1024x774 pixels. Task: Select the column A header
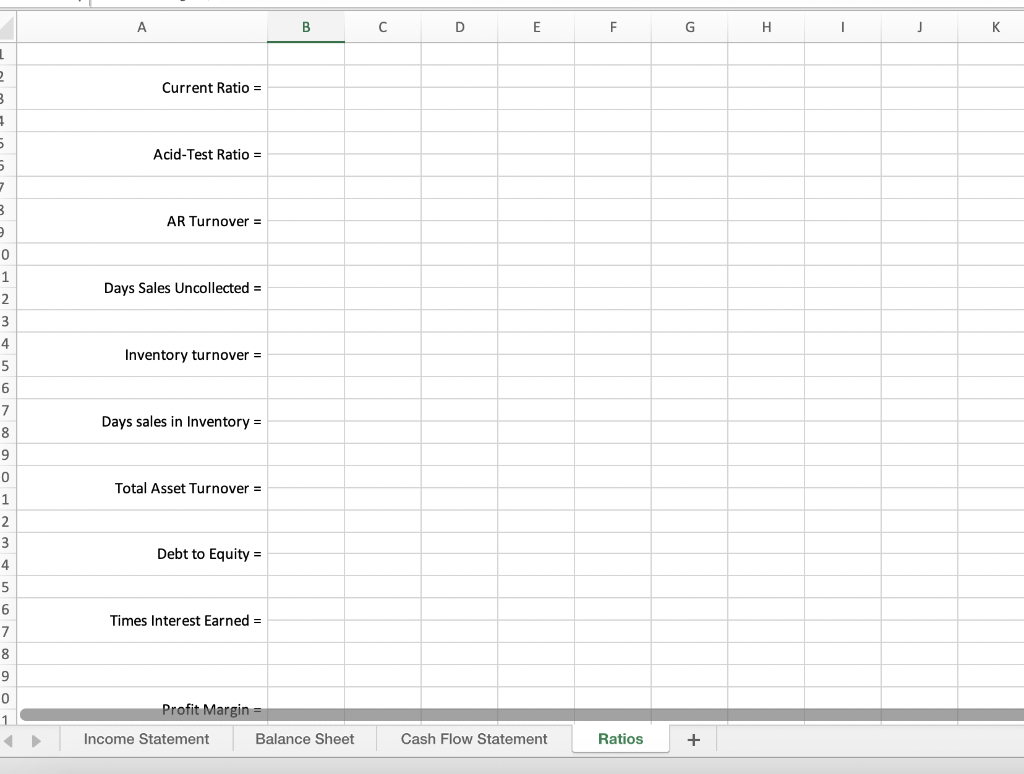pyautogui.click(x=142, y=27)
